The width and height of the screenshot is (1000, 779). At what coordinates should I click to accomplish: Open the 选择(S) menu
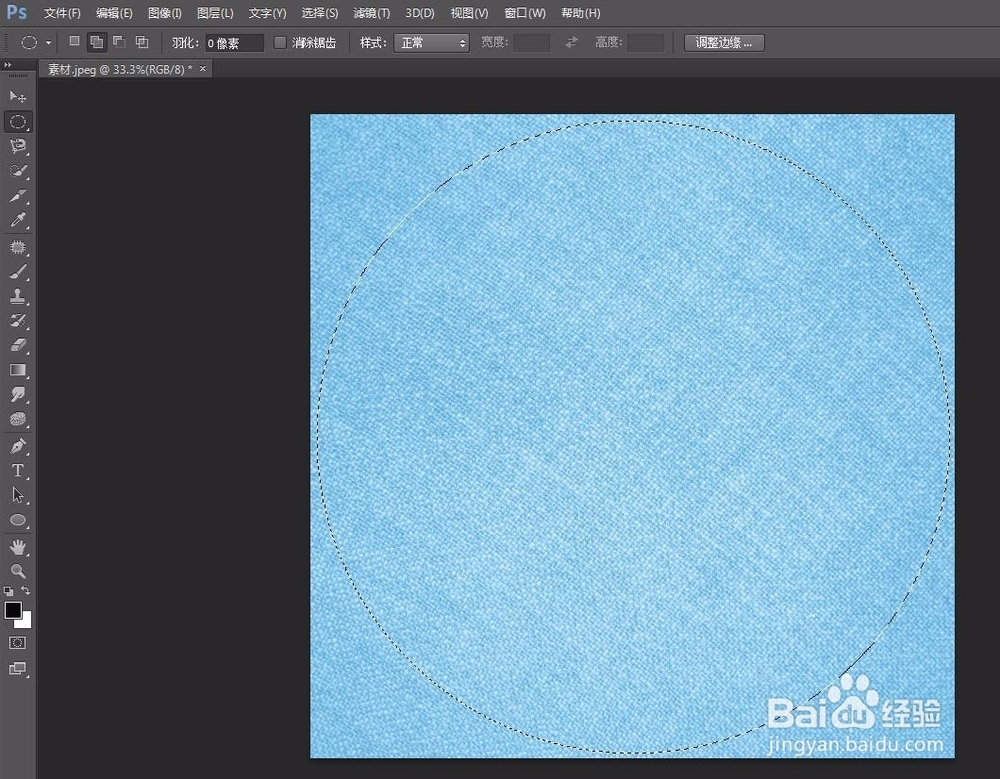[x=320, y=13]
